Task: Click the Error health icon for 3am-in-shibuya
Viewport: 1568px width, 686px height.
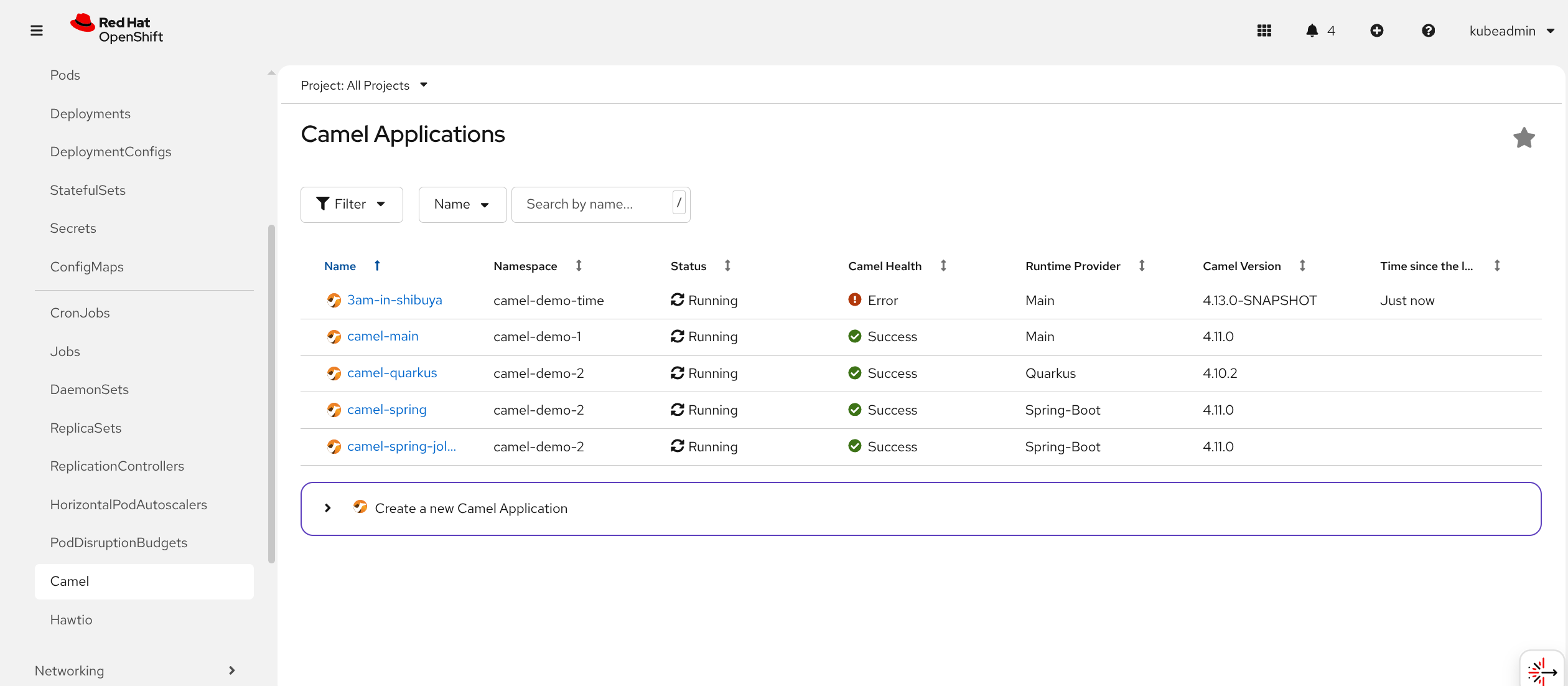Action: pyautogui.click(x=855, y=300)
